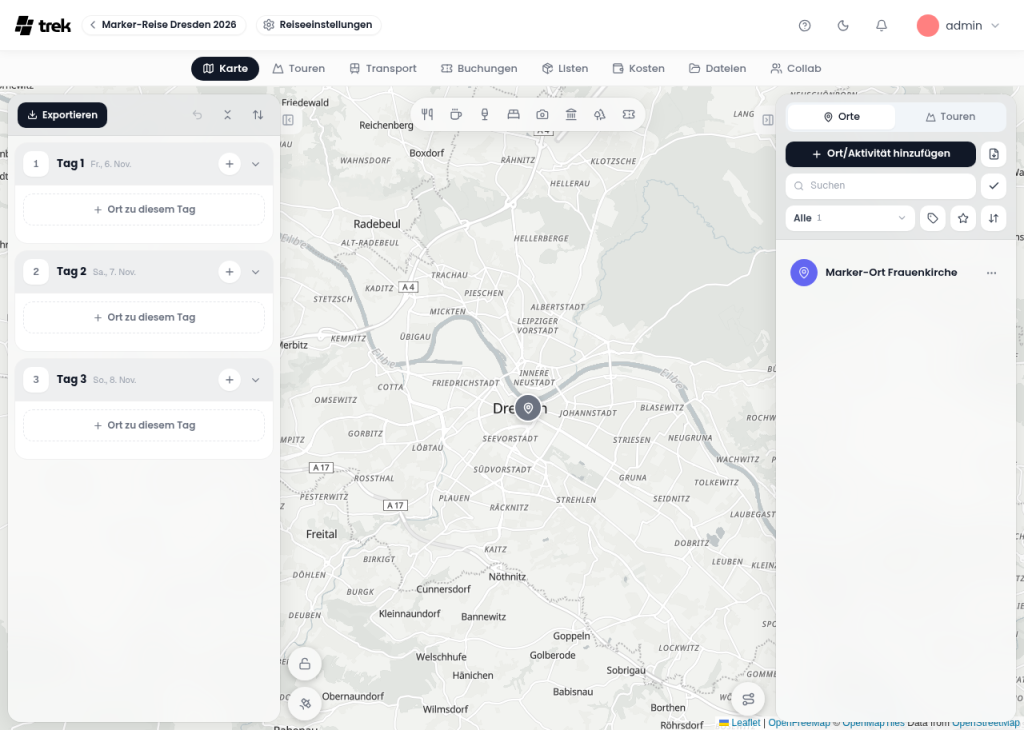Switch to the Karte tab
Screen dimensions: 1024x730
click(x=225, y=69)
